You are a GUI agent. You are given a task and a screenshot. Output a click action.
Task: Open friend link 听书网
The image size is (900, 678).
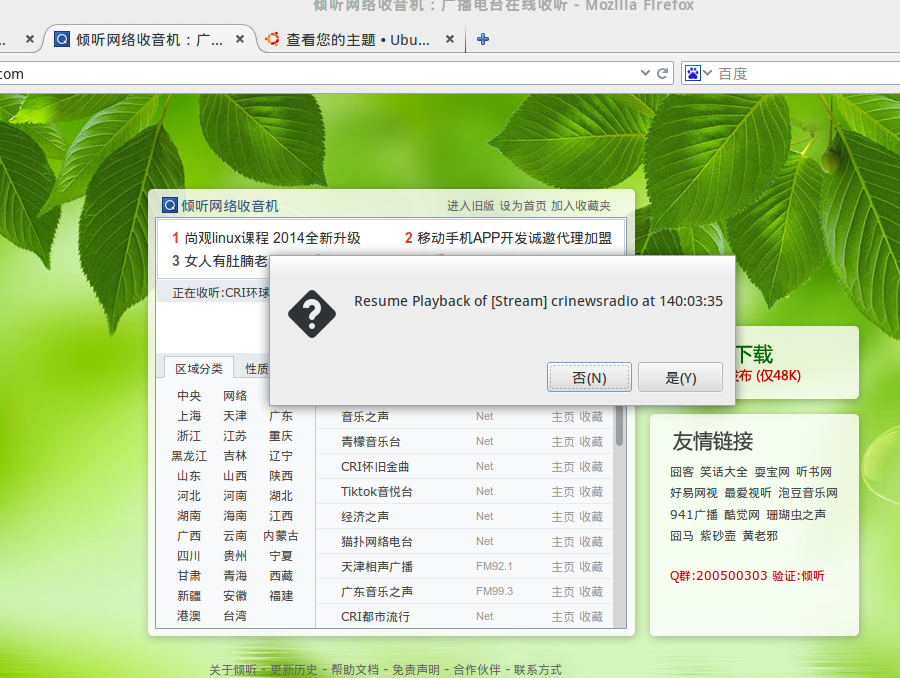[x=814, y=472]
